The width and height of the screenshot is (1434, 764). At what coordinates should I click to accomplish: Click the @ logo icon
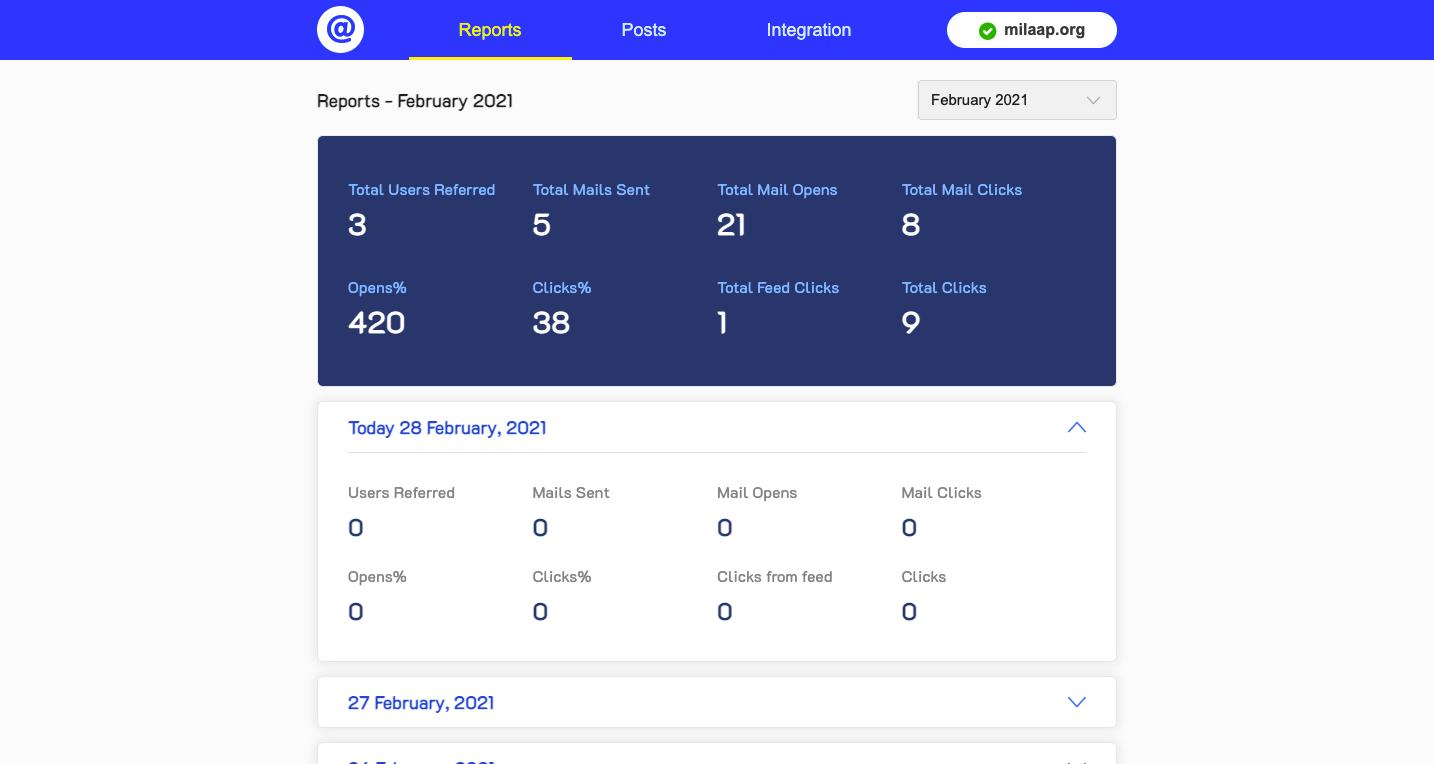[x=340, y=30]
